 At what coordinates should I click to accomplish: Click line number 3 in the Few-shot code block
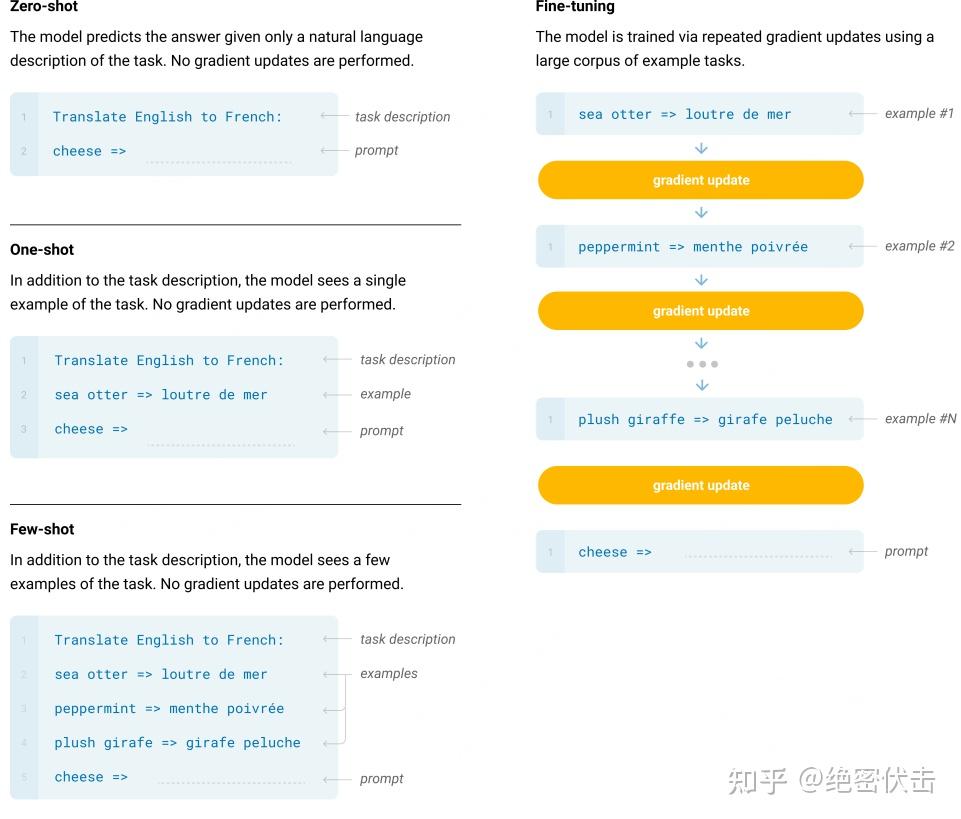tap(24, 708)
